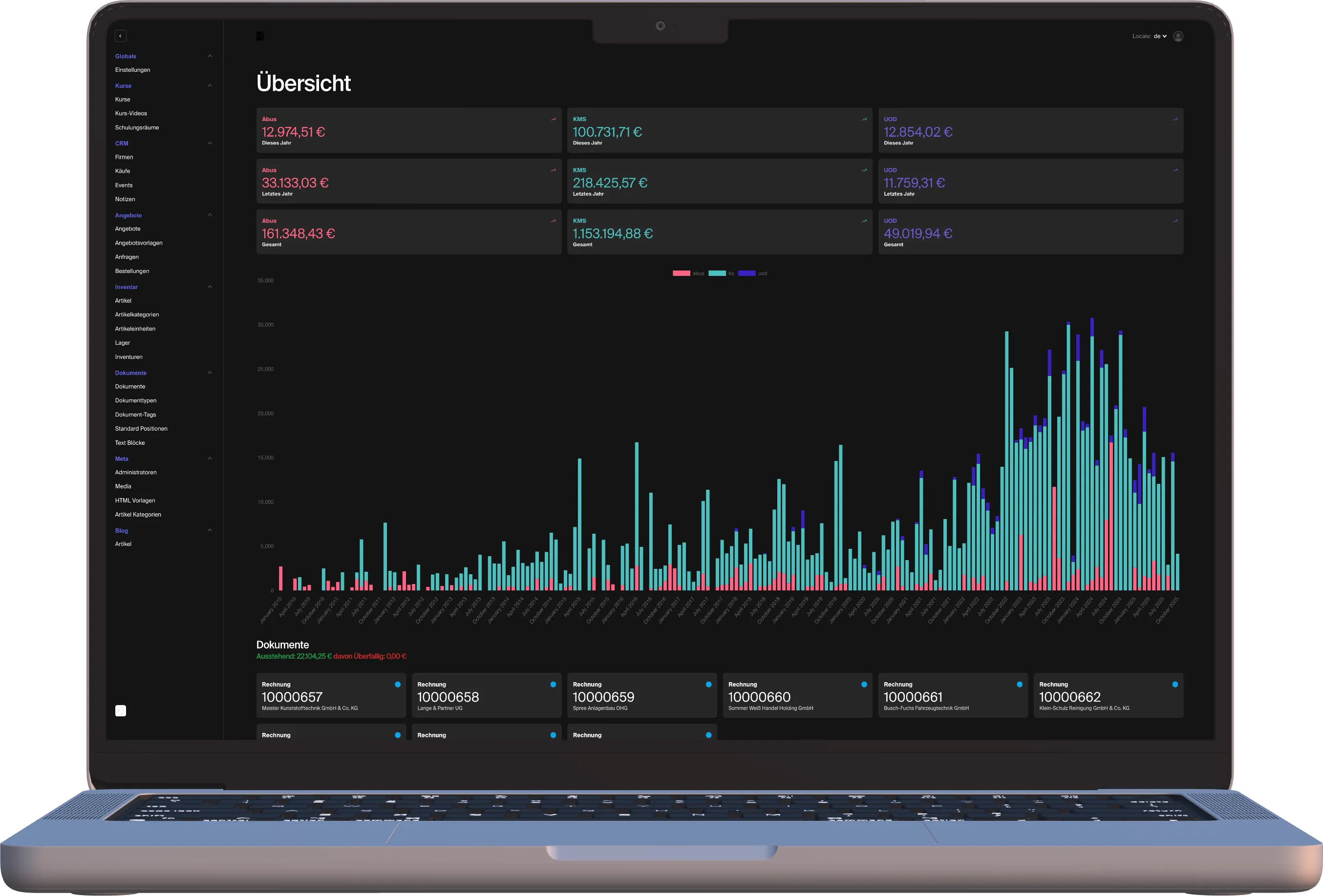1323x896 pixels.
Task: Open Firmen under CRM
Action: point(124,157)
